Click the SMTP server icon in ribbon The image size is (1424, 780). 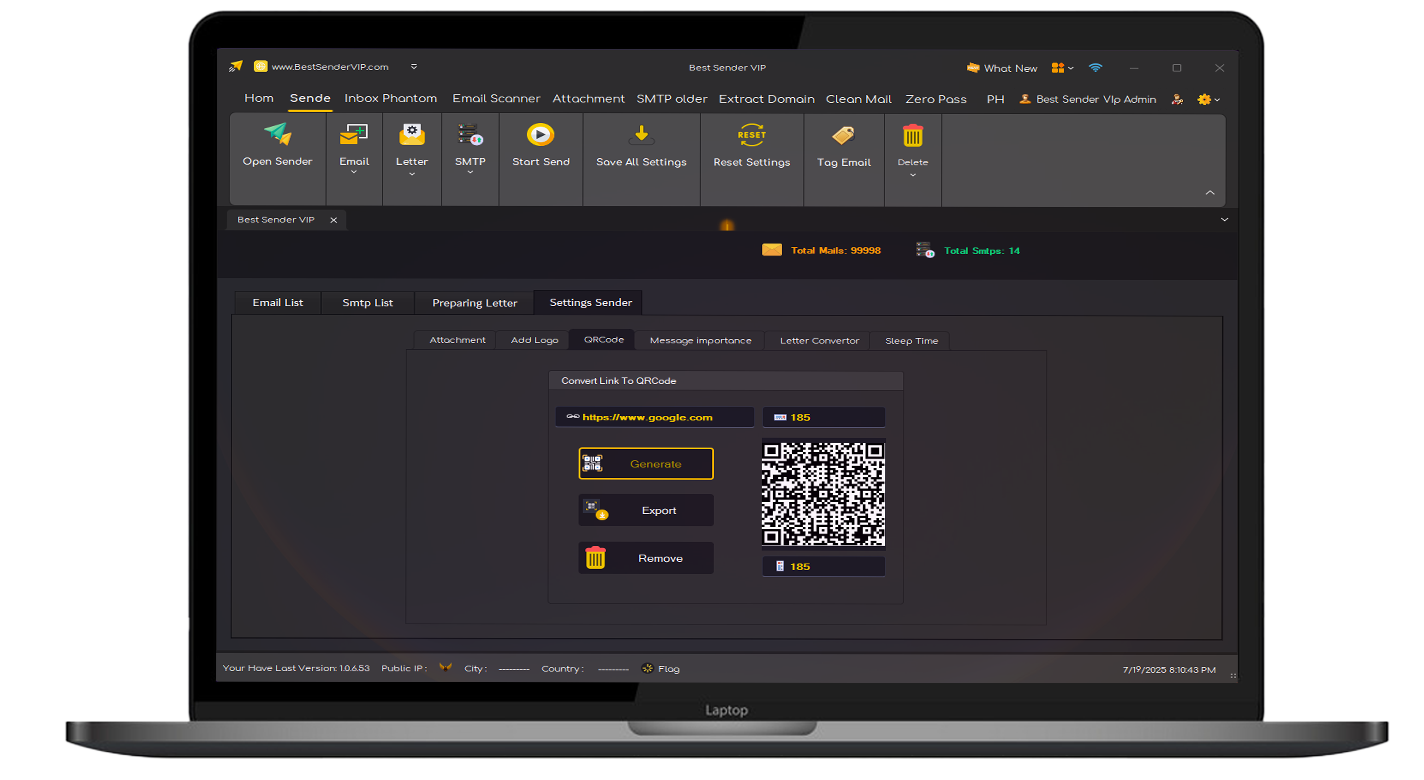(x=470, y=135)
